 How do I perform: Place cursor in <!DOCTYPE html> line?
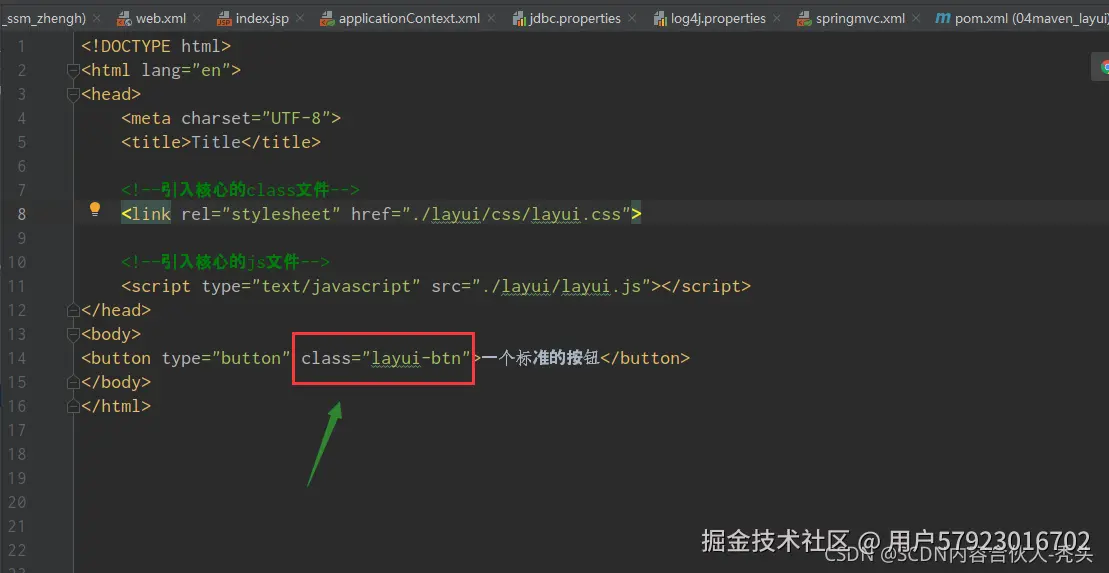coord(156,47)
